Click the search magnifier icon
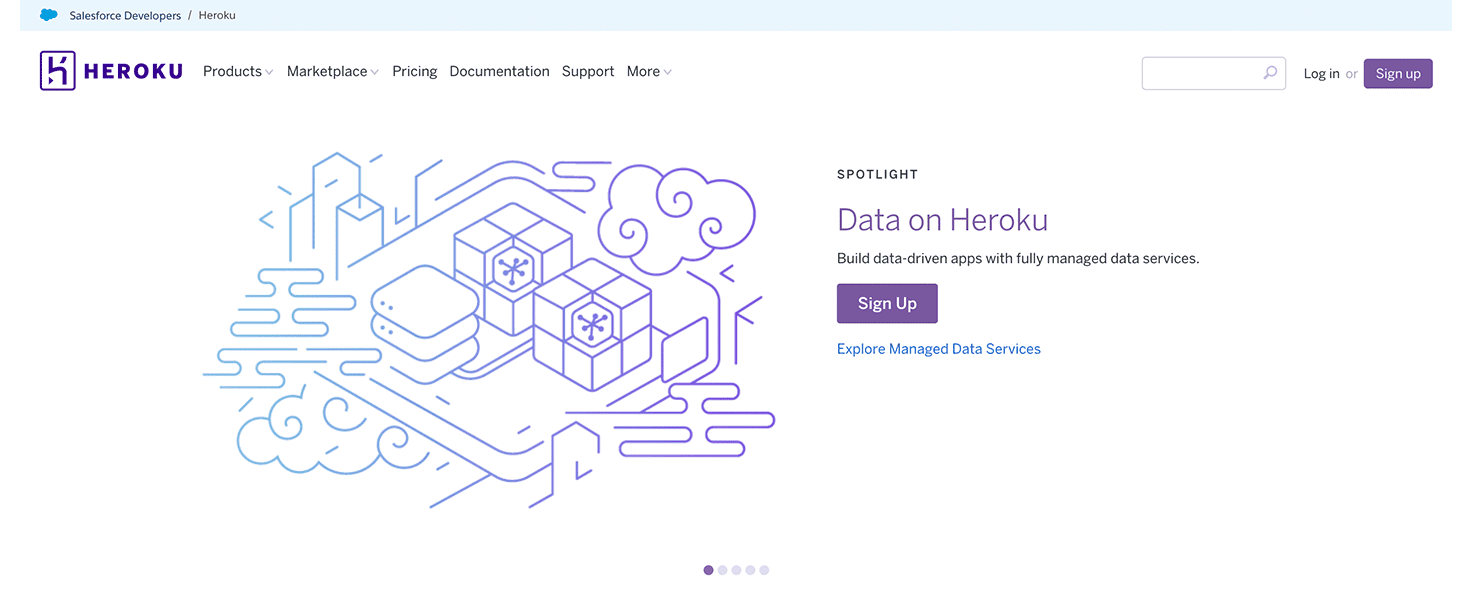The height and width of the screenshot is (600, 1472). pyautogui.click(x=1269, y=72)
